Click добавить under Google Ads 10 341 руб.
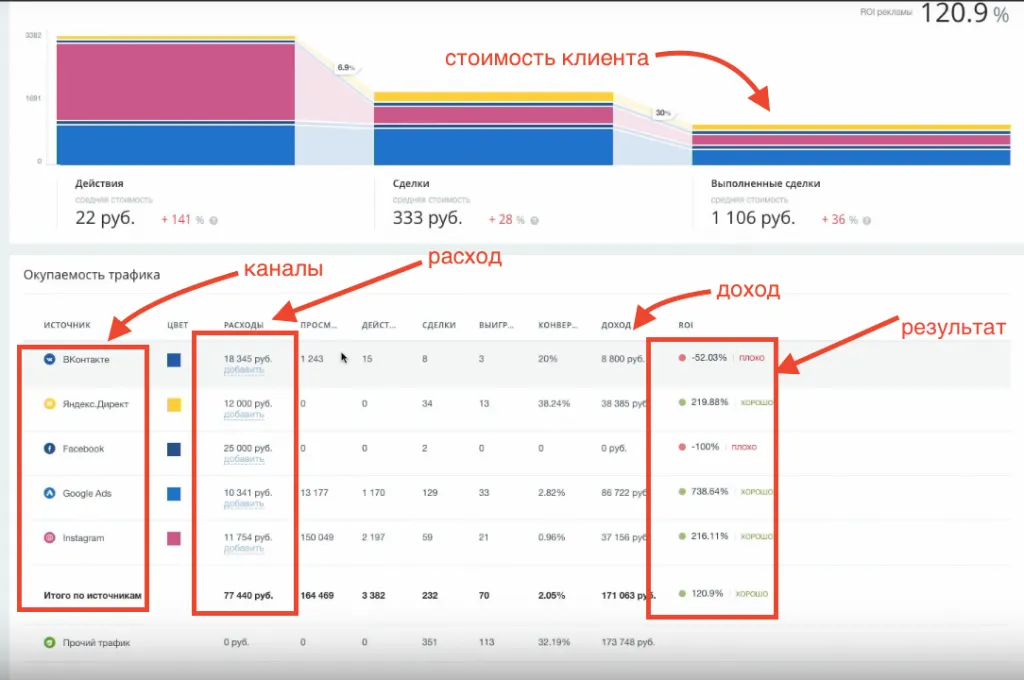The height and width of the screenshot is (680, 1024). pyautogui.click(x=243, y=504)
